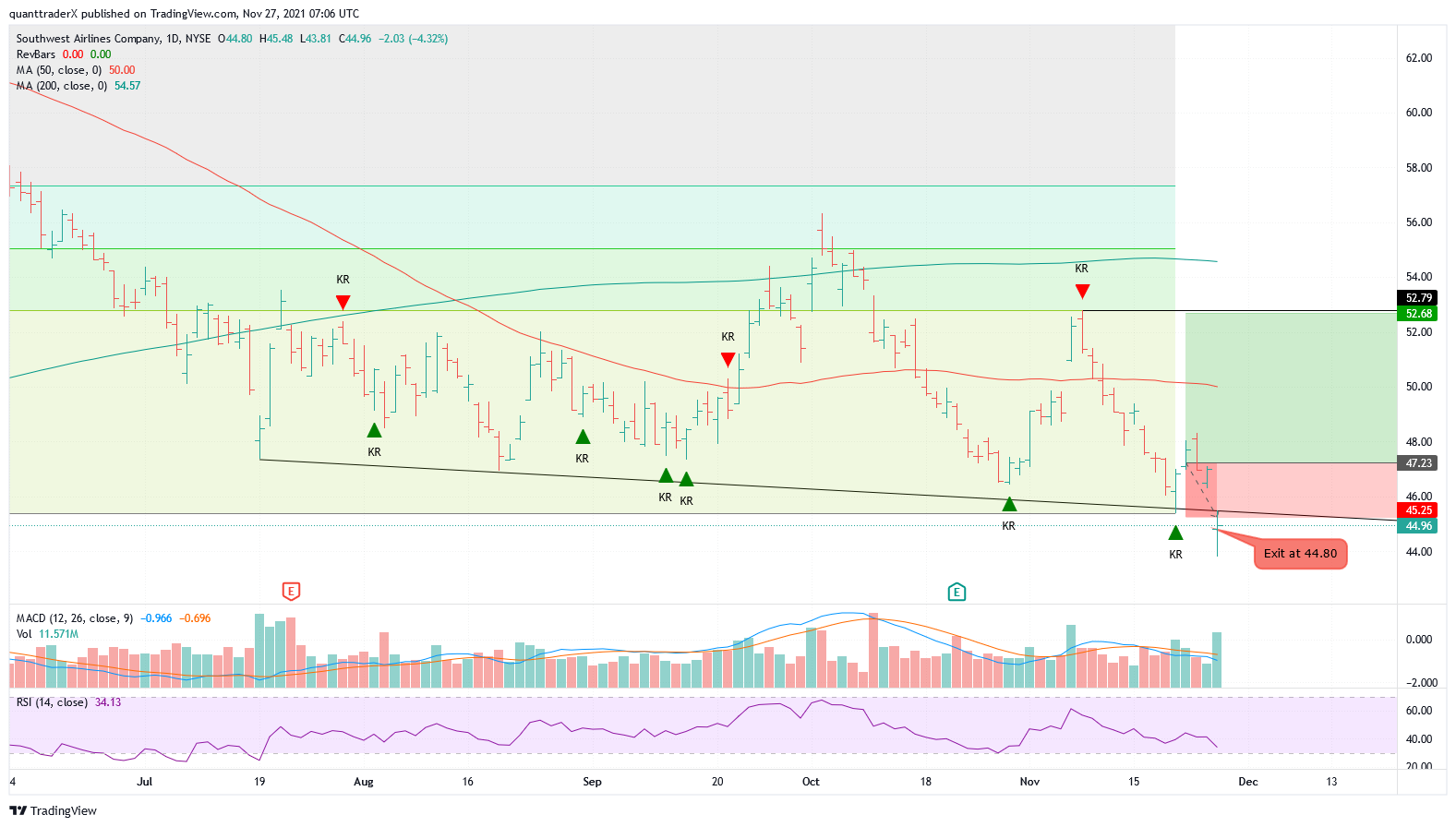Viewport: 1456px width, 827px height.
Task: Click the gray 47.23 entry price label
Action: pos(1419,463)
